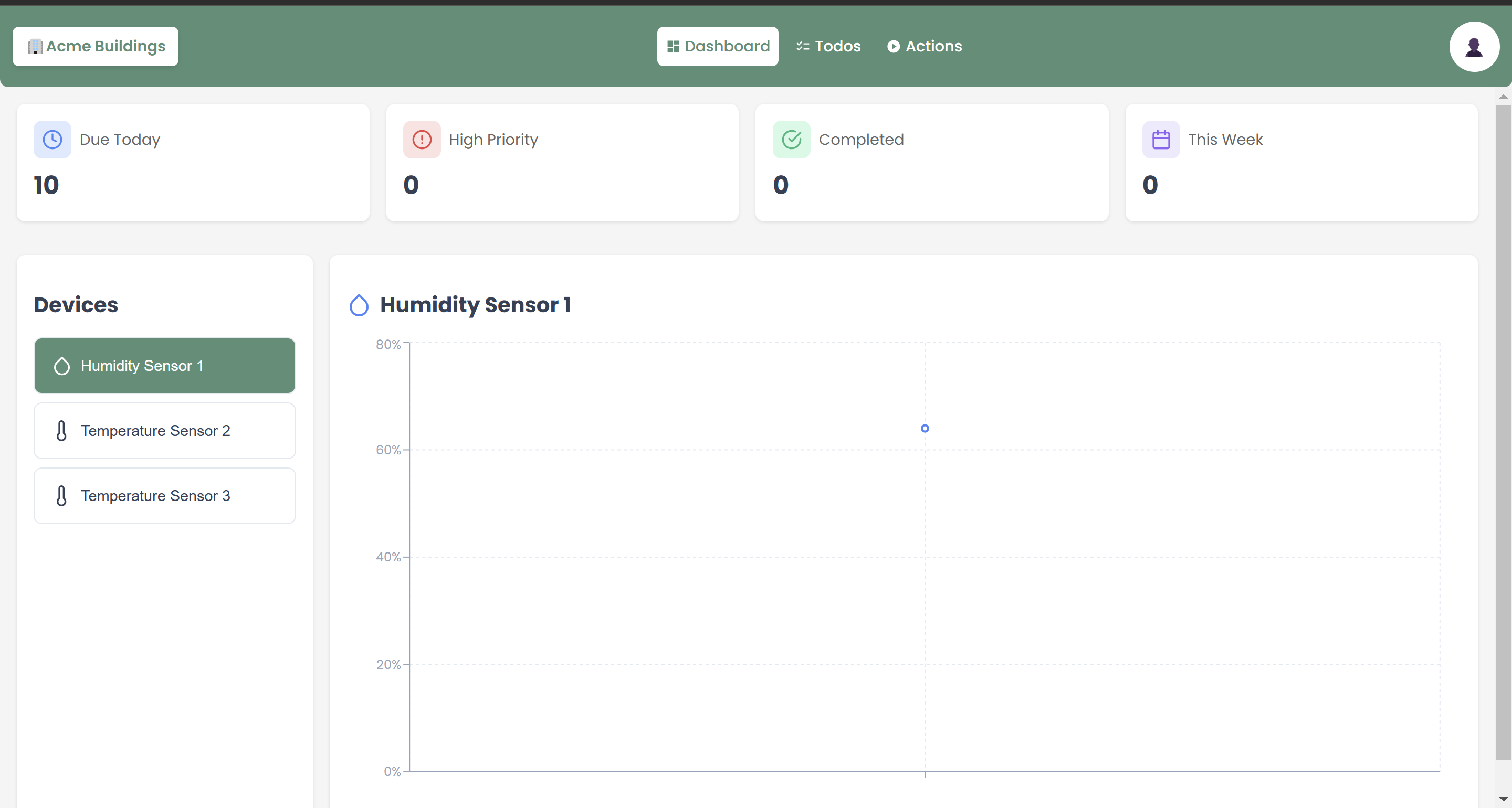Choose Temperature Sensor 3 from devices
Screen dimensions: 1512x808
point(164,496)
